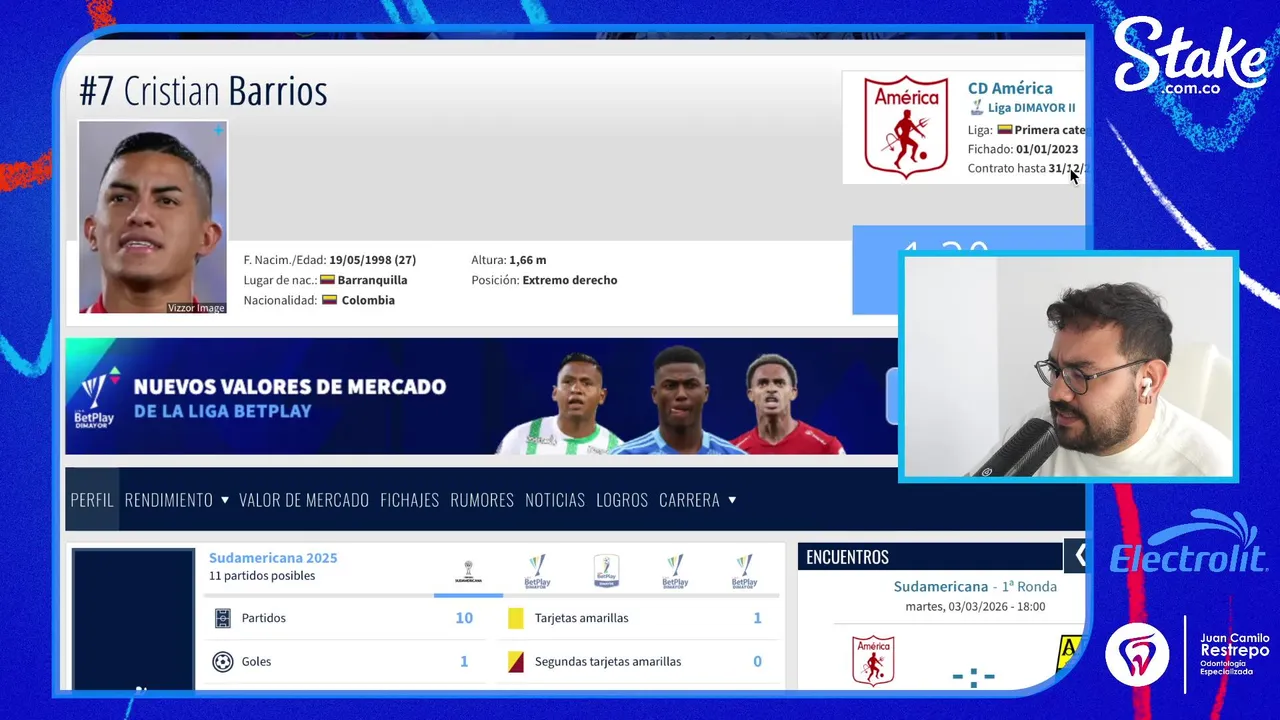The image size is (1280, 720).
Task: Click the yellow card icon for Tarjetas amarillas
Action: [x=516, y=618]
